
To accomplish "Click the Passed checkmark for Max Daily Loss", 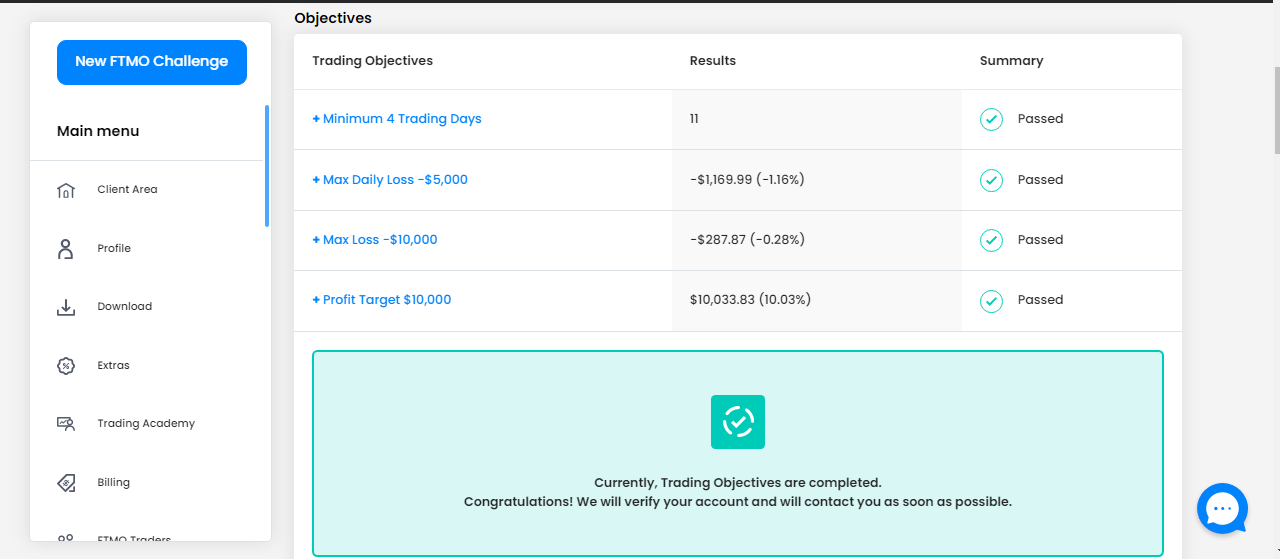I will pyautogui.click(x=991, y=180).
